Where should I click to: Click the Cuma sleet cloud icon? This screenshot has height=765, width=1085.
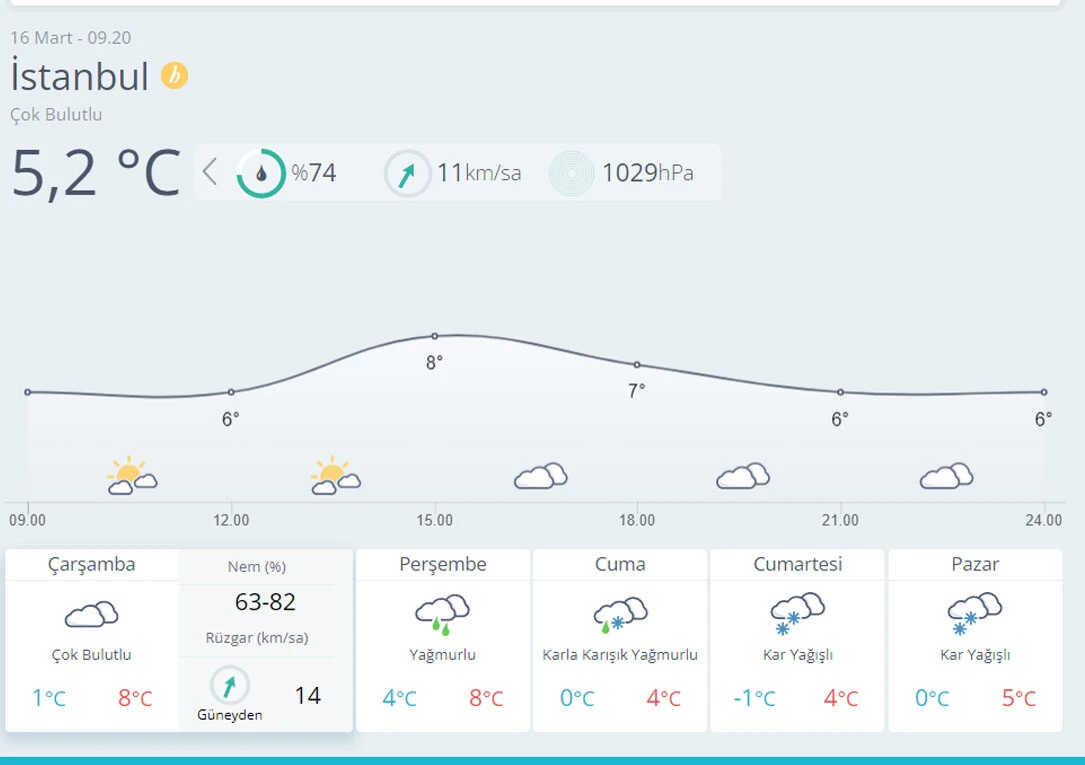620,614
